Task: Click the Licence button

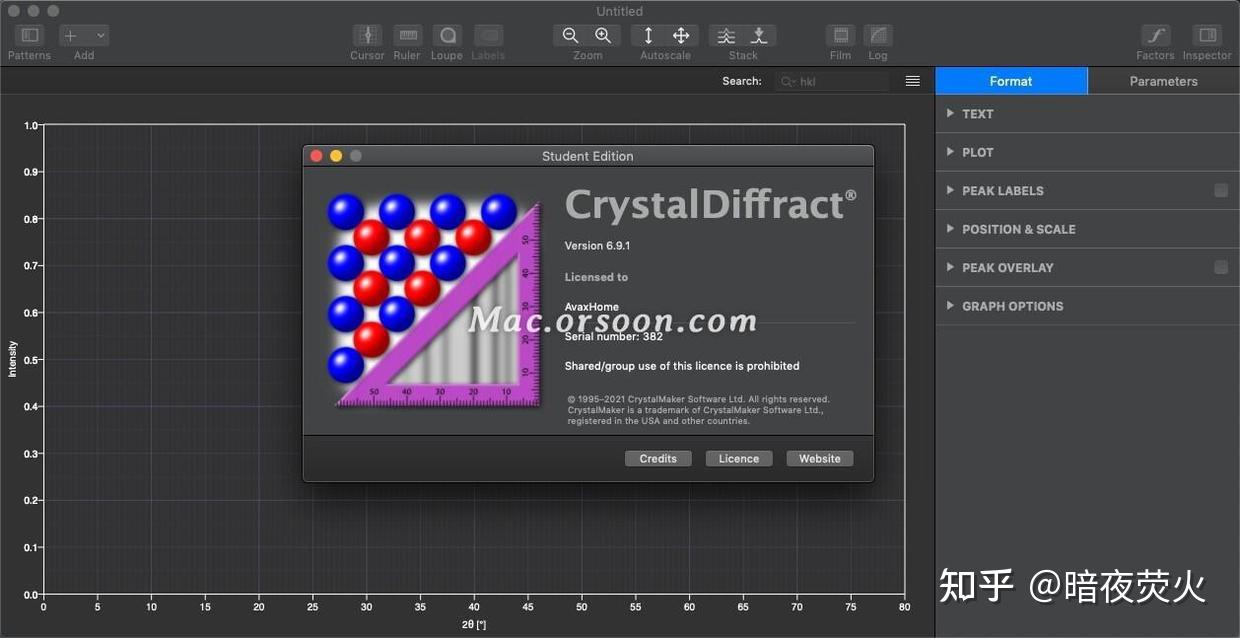Action: [739, 459]
